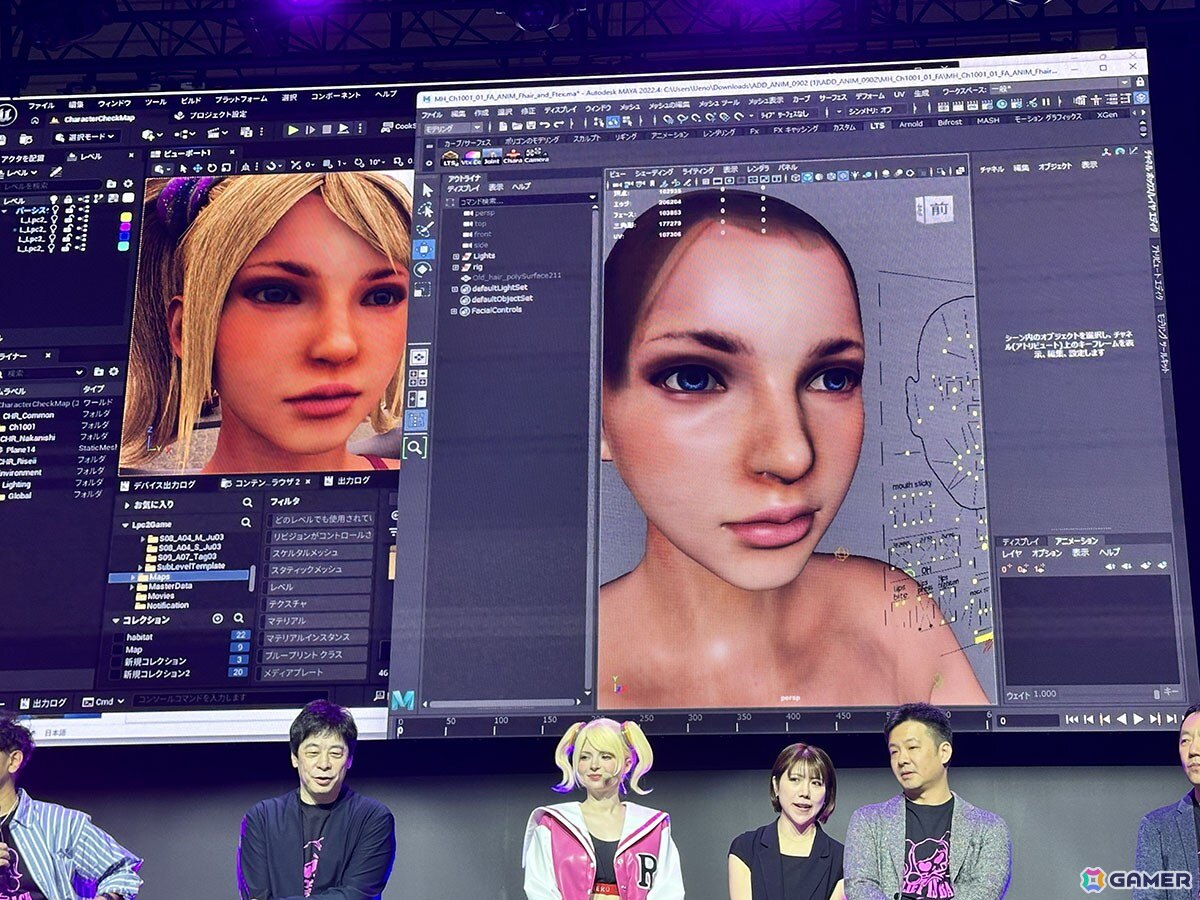The height and width of the screenshot is (900, 1200).
Task: Select Maya's Lasso selection tool
Action: [x=425, y=210]
